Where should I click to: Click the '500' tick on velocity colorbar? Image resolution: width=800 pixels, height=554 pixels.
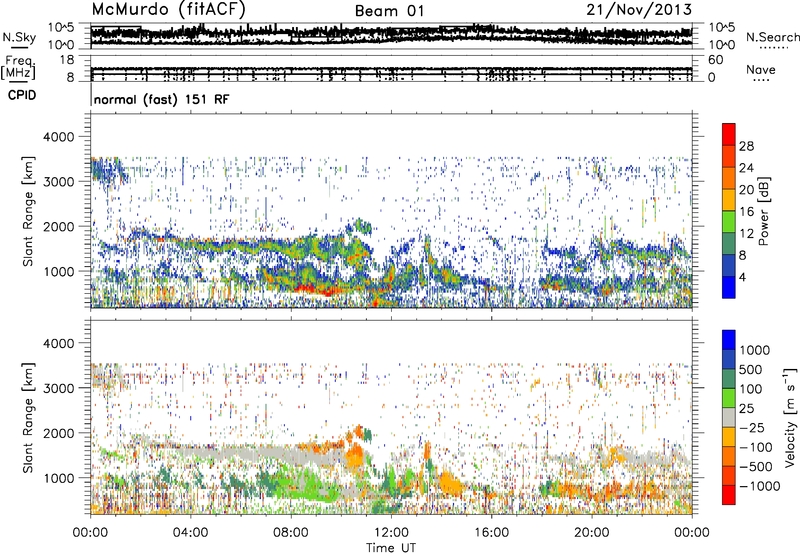[751, 369]
